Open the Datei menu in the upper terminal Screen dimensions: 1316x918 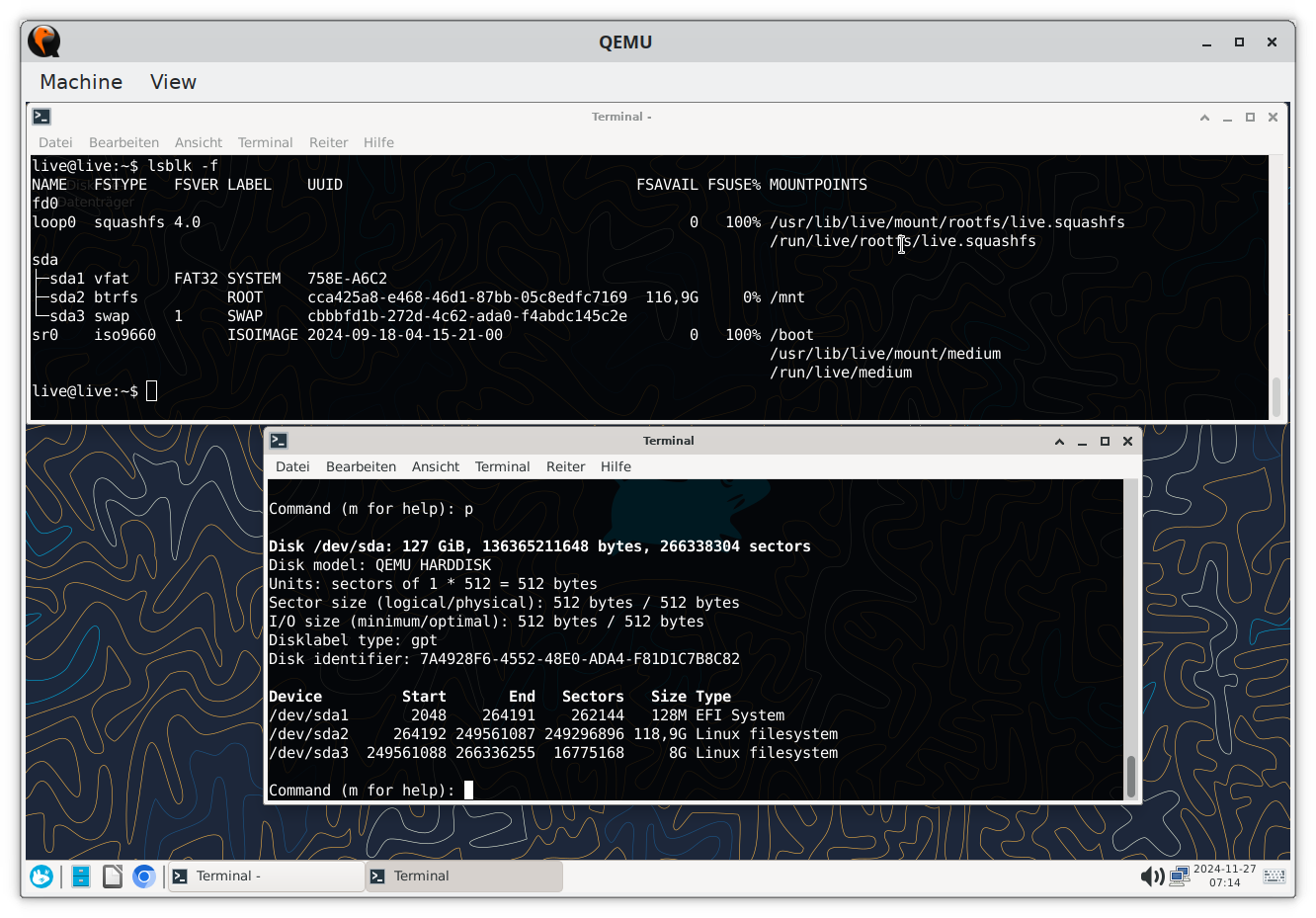point(55,142)
